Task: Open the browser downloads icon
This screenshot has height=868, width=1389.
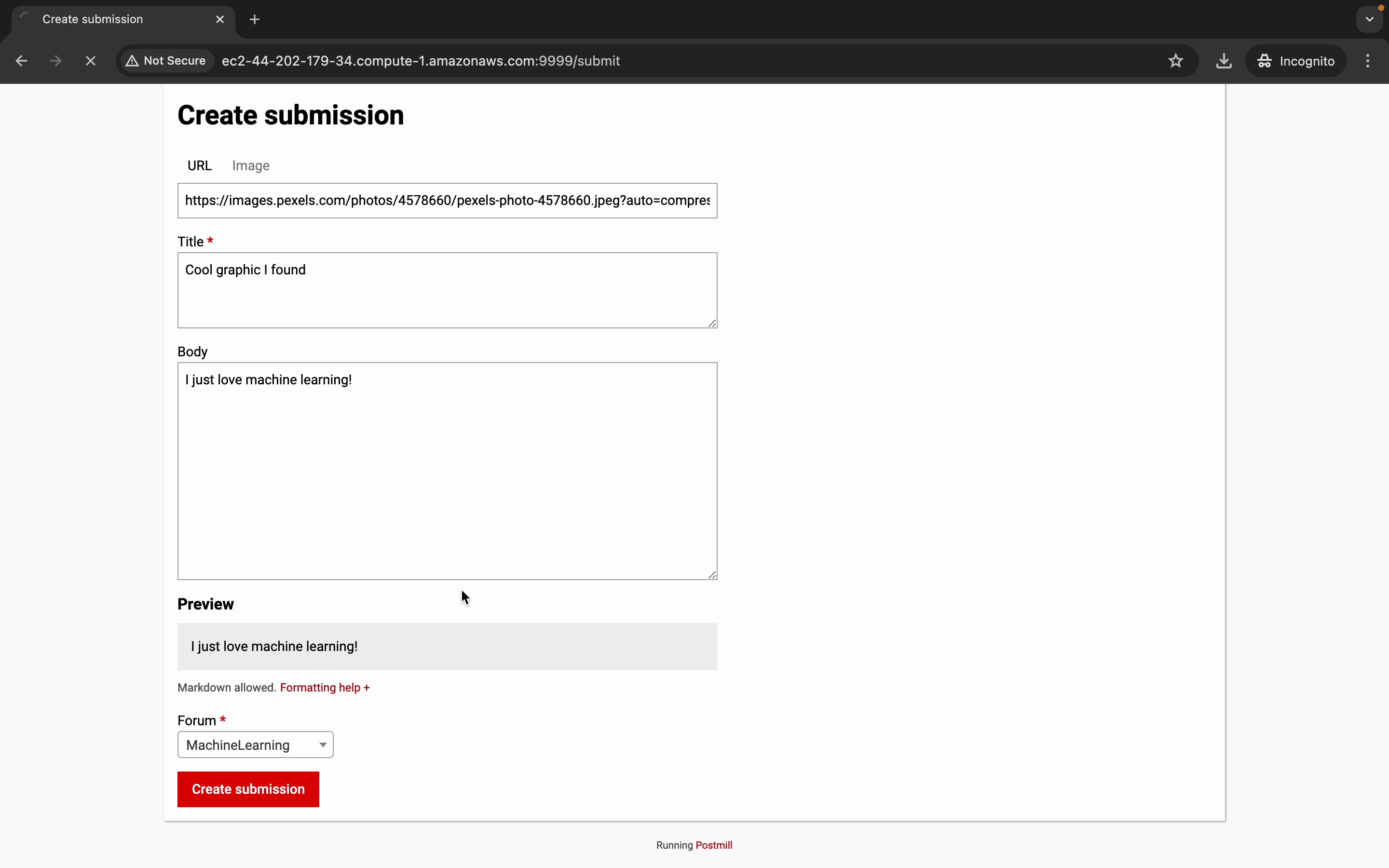Action: click(x=1224, y=61)
